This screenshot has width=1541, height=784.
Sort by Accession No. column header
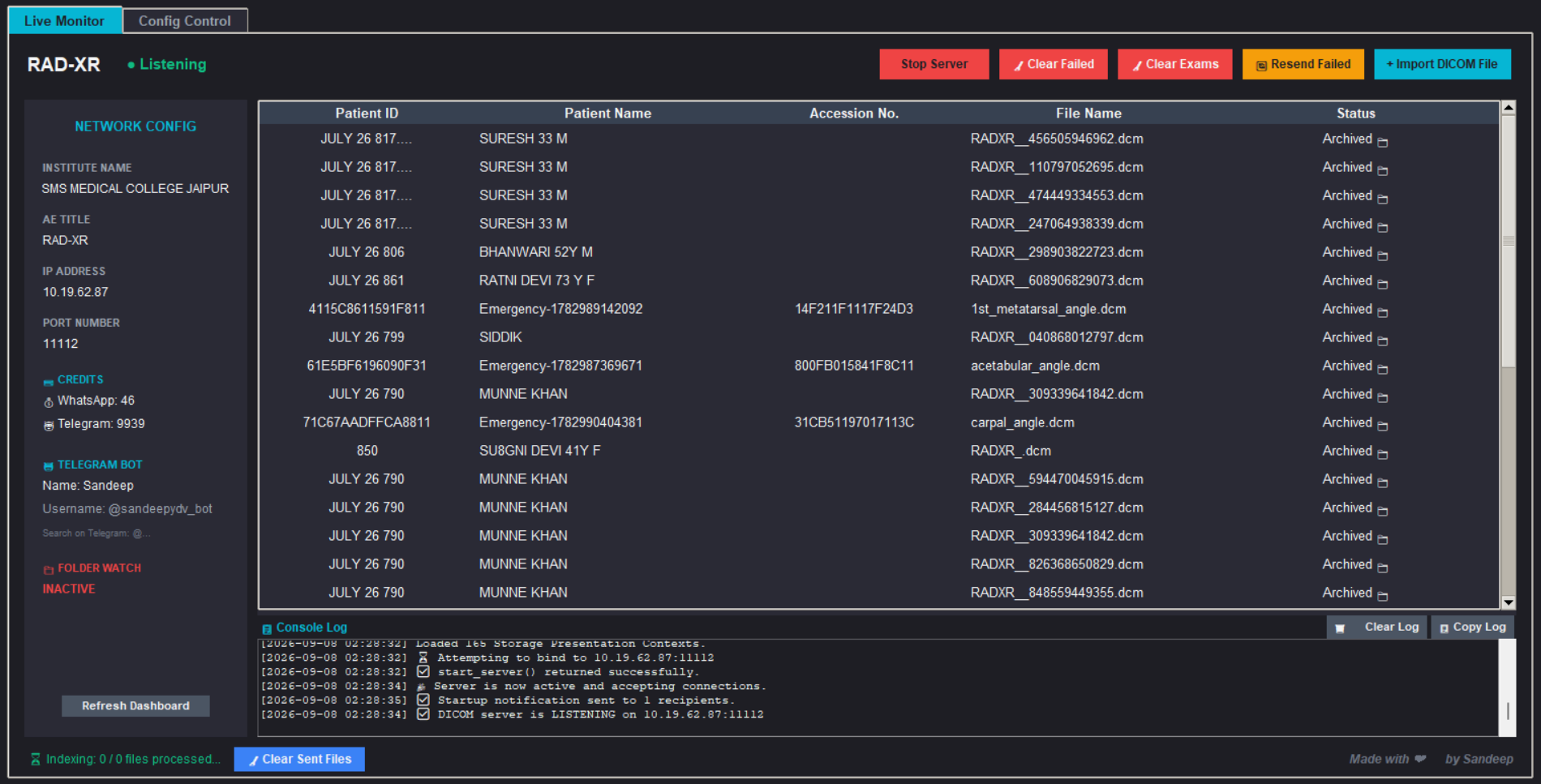854,114
